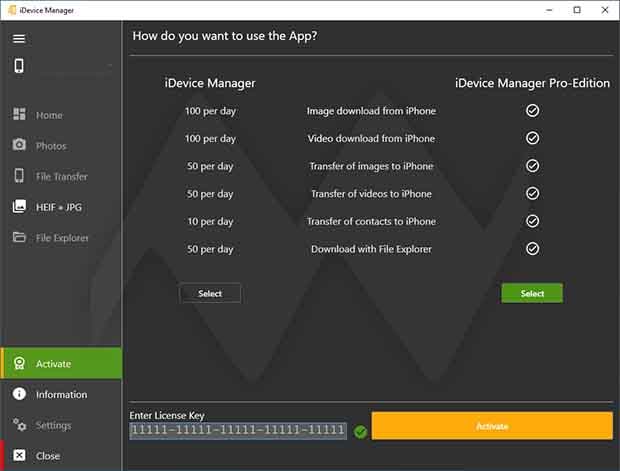Click into the license key field

238,431
